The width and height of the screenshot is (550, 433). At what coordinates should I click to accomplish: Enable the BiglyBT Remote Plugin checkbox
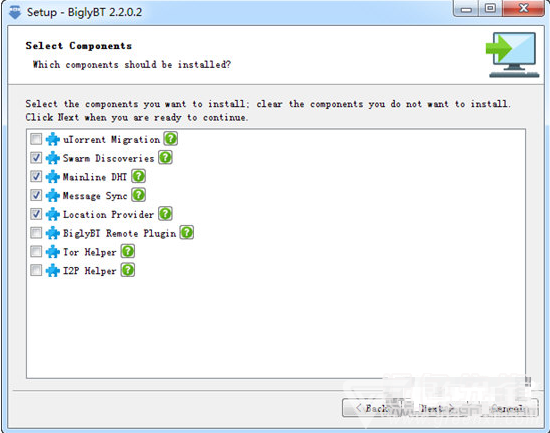[x=36, y=233]
